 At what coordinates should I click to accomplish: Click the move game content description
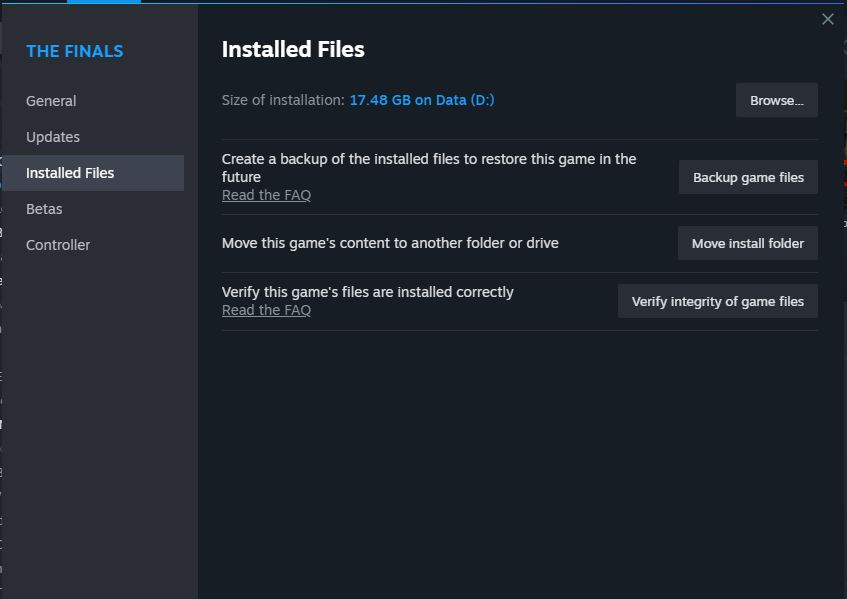coord(390,243)
